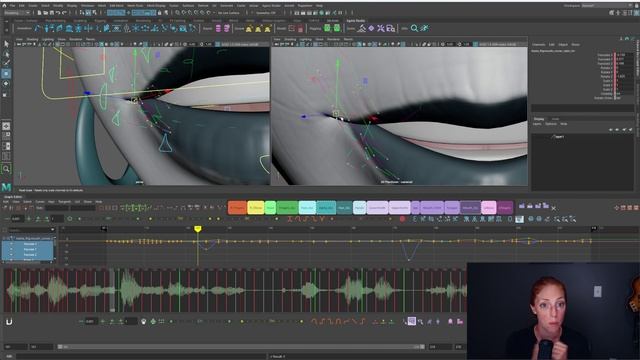Click the magnifying glass icon on the shelf
Image resolution: width=640 pixels, height=360 pixels.
tap(414, 28)
